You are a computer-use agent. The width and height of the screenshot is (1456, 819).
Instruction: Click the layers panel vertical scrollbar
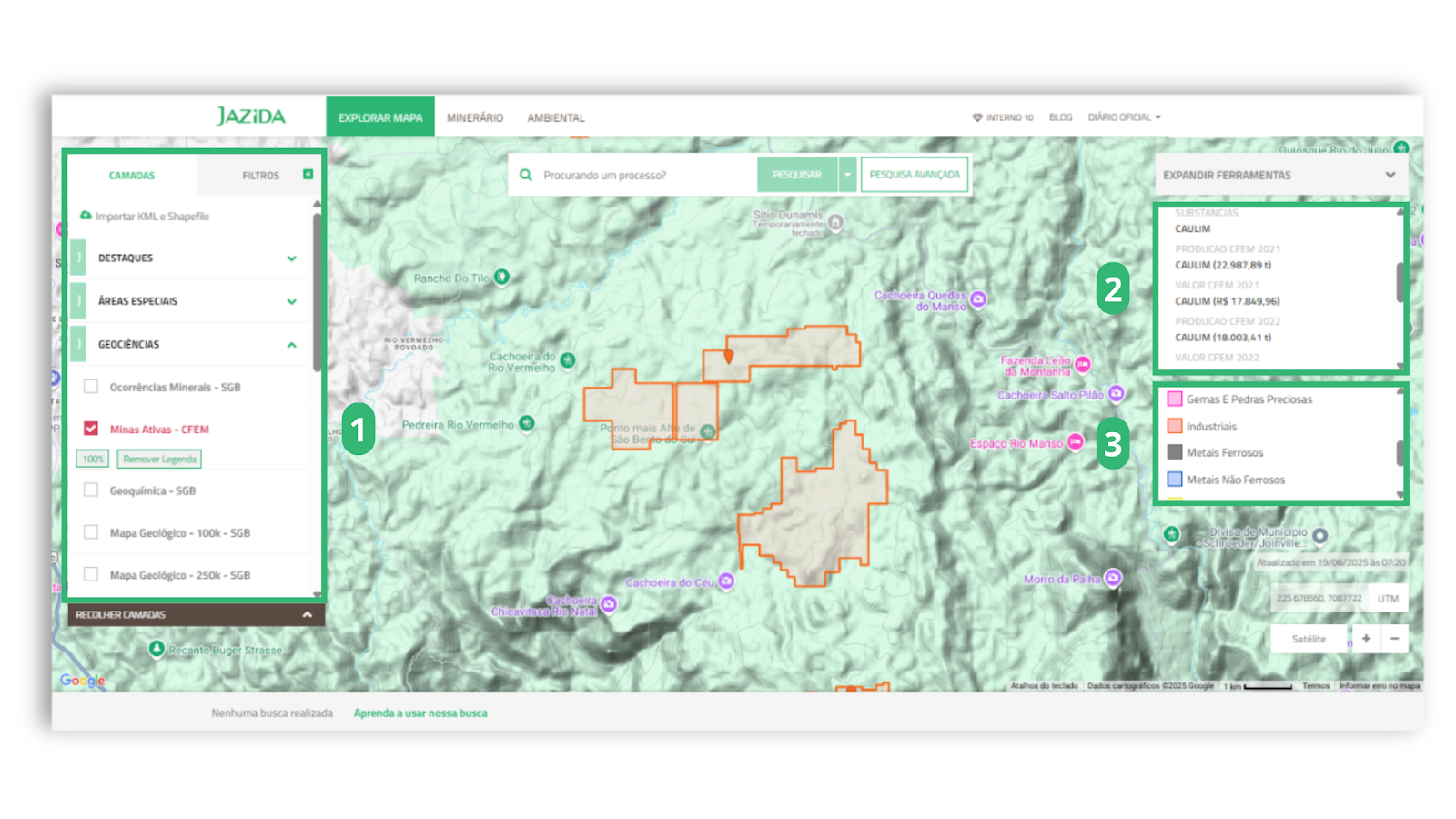(x=317, y=291)
